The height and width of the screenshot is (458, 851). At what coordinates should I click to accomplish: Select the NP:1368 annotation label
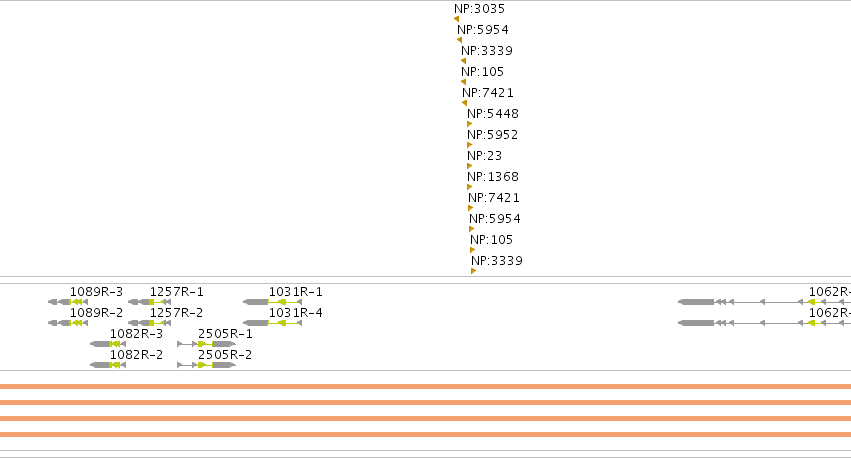coord(493,176)
